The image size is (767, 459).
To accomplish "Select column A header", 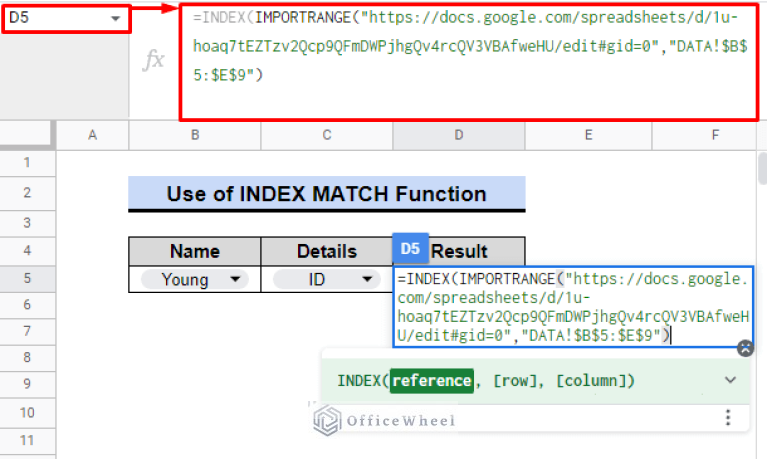I will tap(92, 136).
